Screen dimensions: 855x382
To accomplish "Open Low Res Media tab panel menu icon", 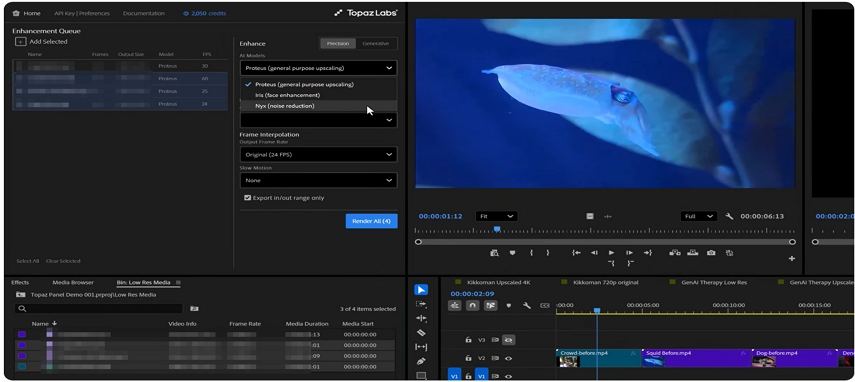I will (x=178, y=282).
